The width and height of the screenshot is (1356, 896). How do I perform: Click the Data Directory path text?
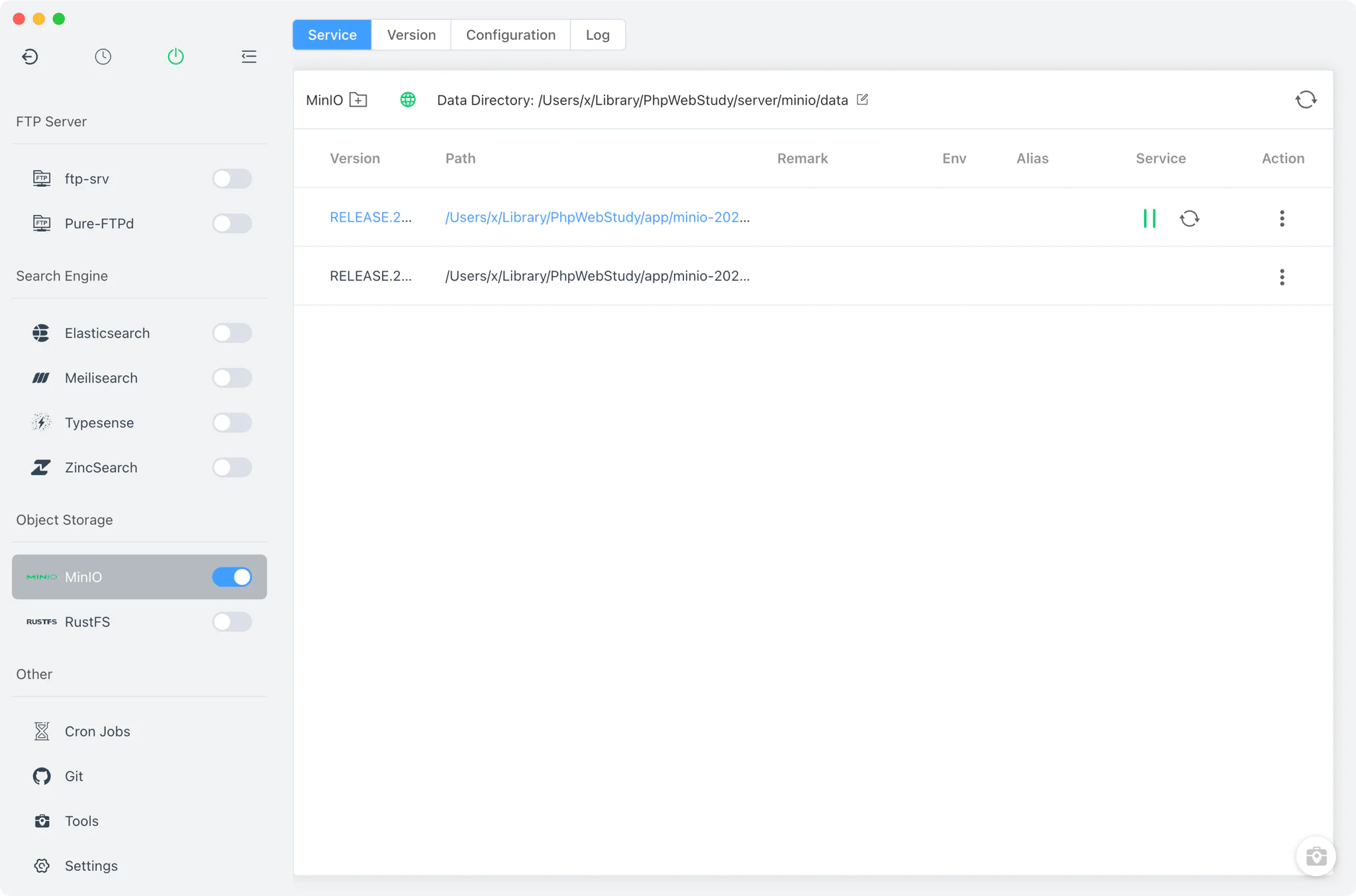642,100
